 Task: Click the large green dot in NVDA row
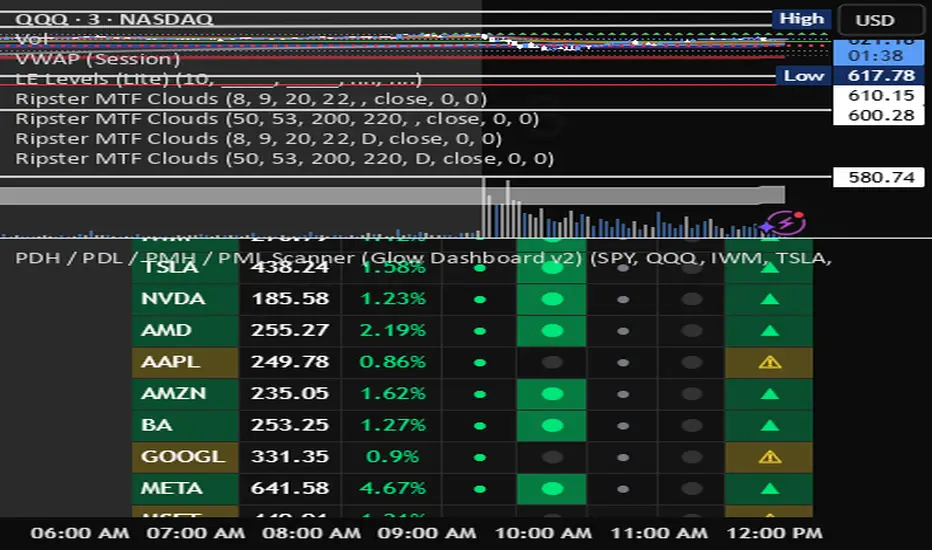552,299
